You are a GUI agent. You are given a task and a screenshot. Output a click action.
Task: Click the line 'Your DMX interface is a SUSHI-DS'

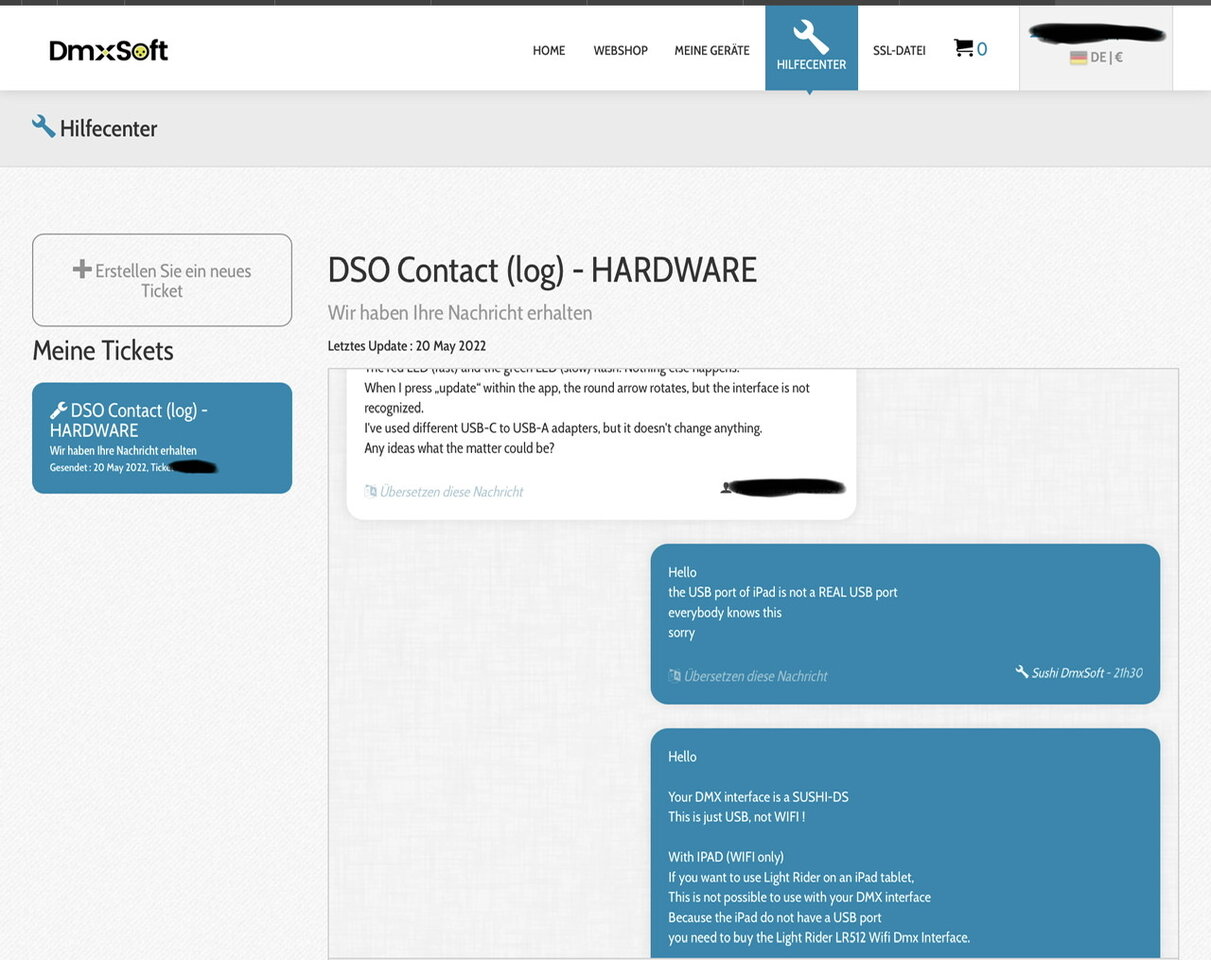tap(758, 797)
